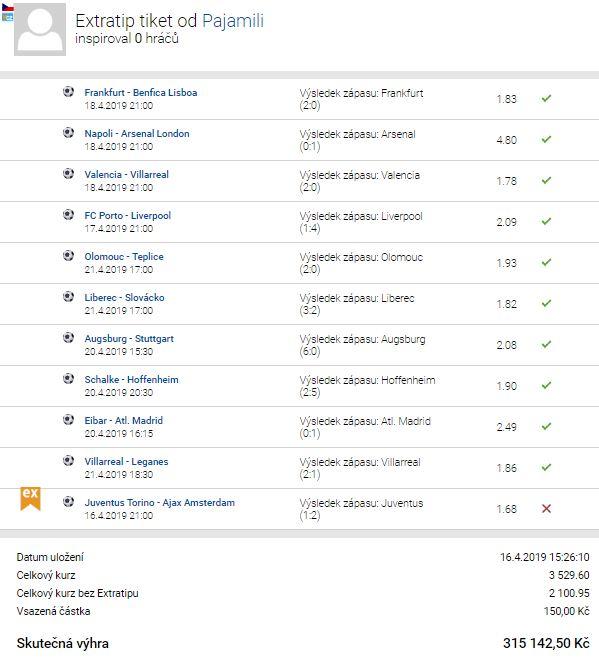Click the red cross on Juventus bet
This screenshot has width=599, height=659.
click(546, 509)
